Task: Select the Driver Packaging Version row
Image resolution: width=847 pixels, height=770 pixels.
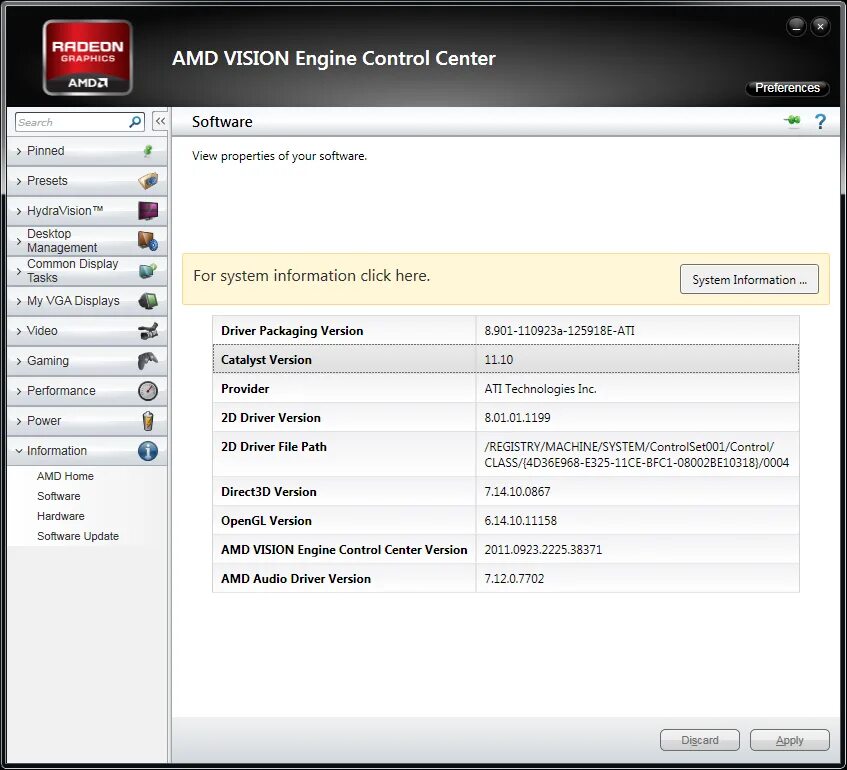Action: pyautogui.click(x=506, y=330)
